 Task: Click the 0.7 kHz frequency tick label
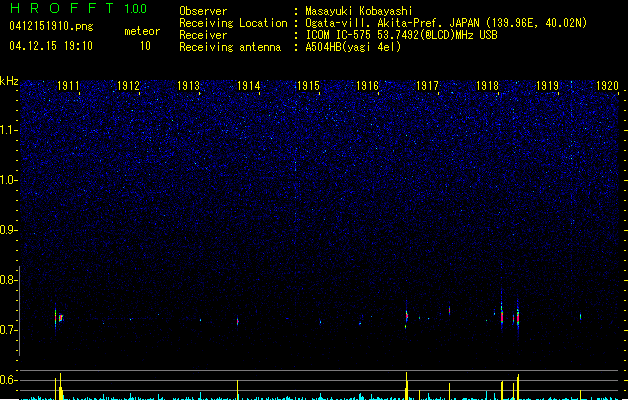click(9, 330)
